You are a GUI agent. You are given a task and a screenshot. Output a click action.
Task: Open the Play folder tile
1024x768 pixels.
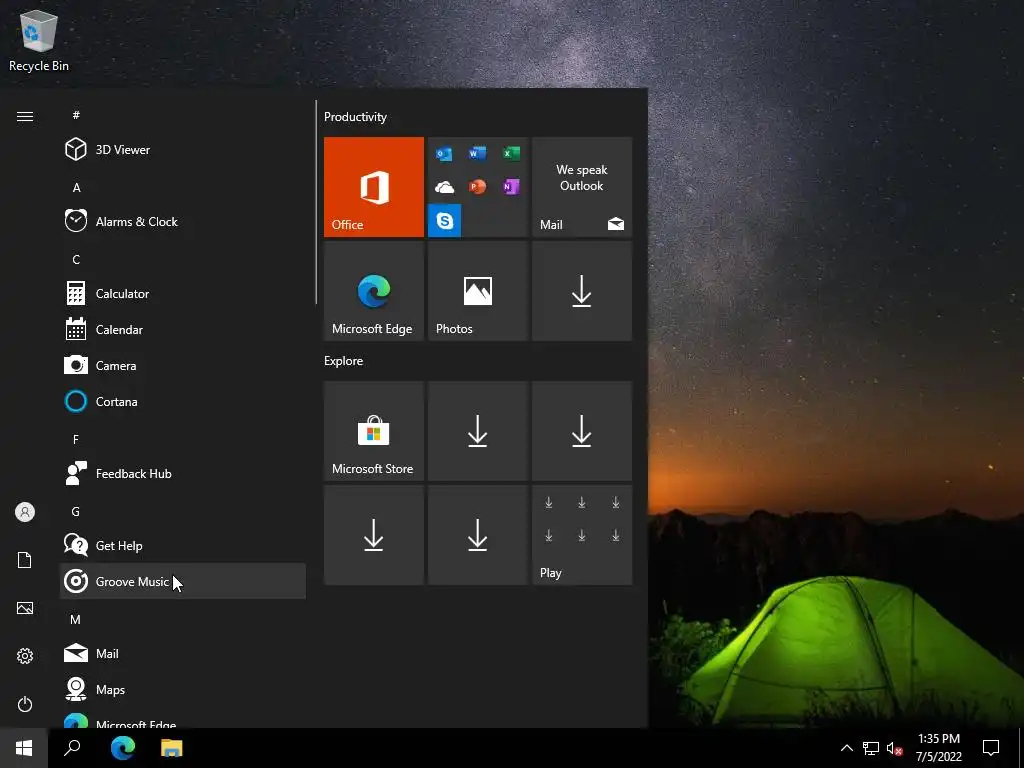click(582, 535)
